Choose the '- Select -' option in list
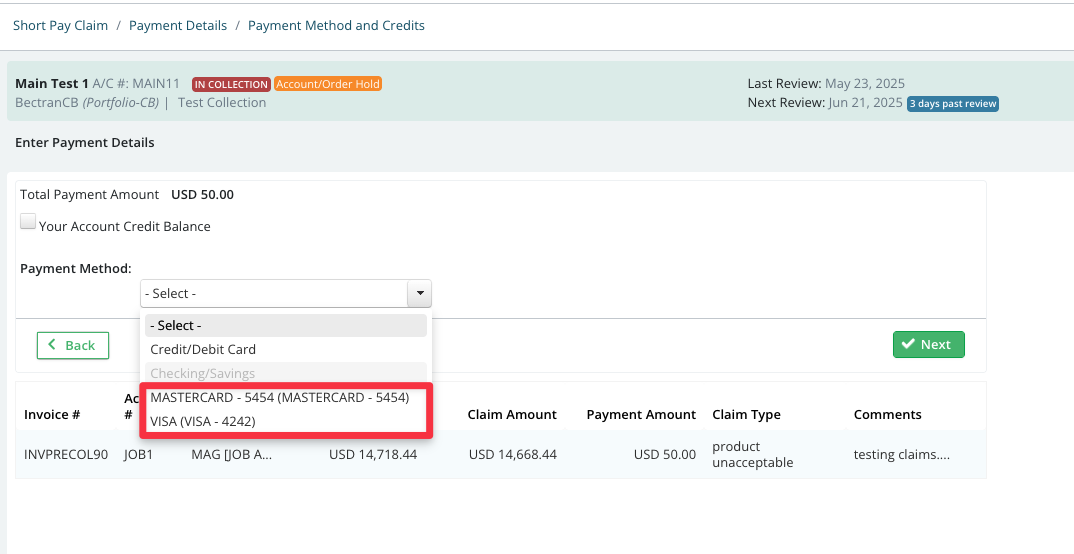The width and height of the screenshot is (1074, 554). (286, 325)
